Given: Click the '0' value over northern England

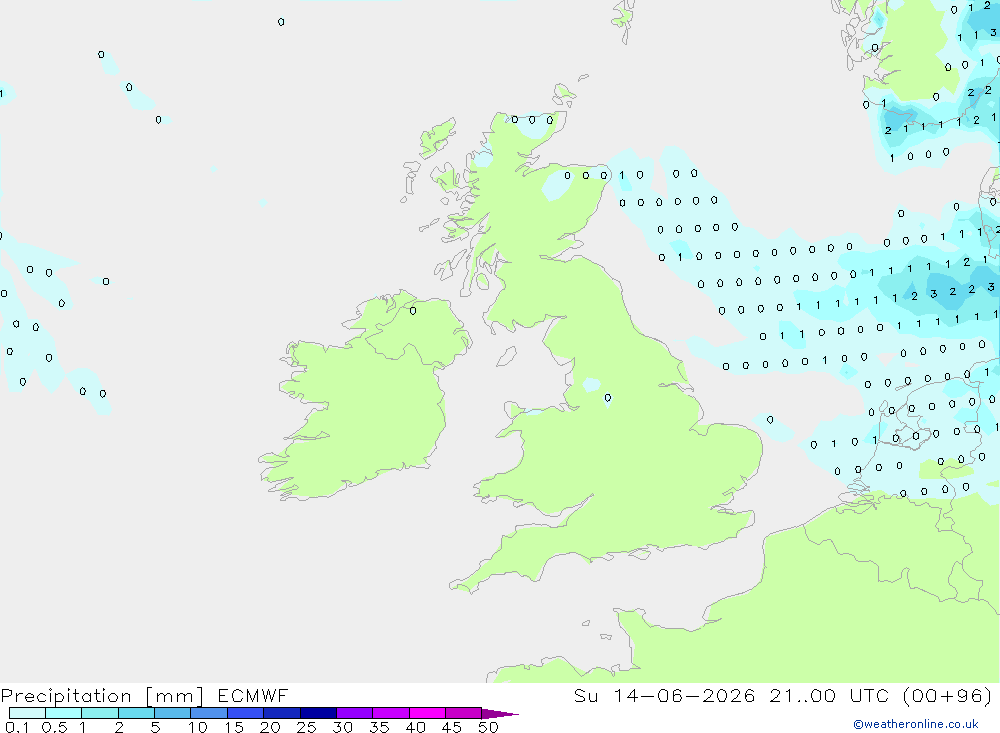Looking at the screenshot, I should [608, 398].
